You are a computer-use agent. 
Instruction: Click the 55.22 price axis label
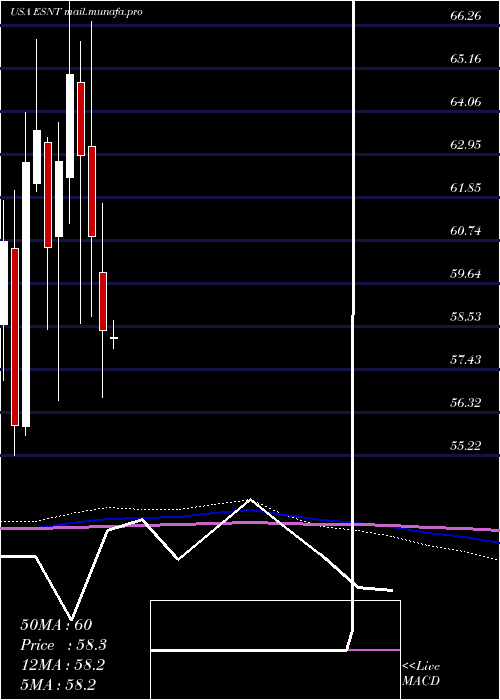coord(466,446)
